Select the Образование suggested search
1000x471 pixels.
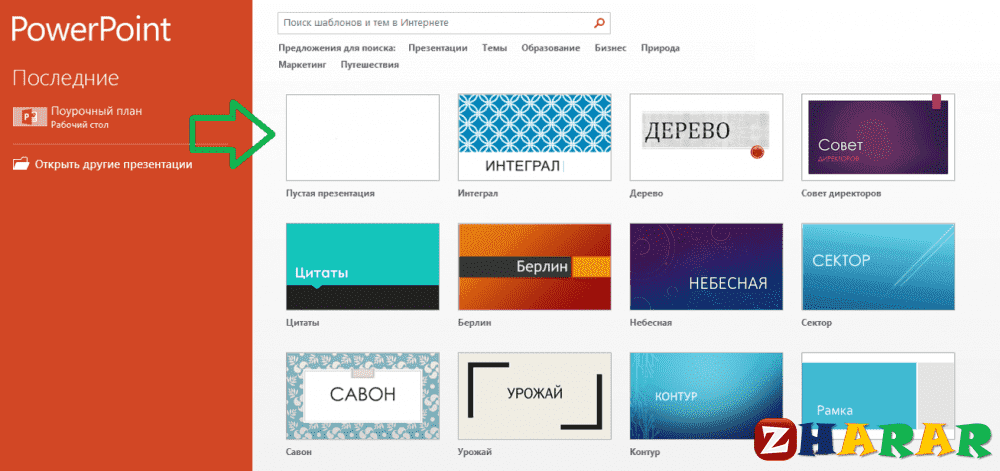point(550,48)
